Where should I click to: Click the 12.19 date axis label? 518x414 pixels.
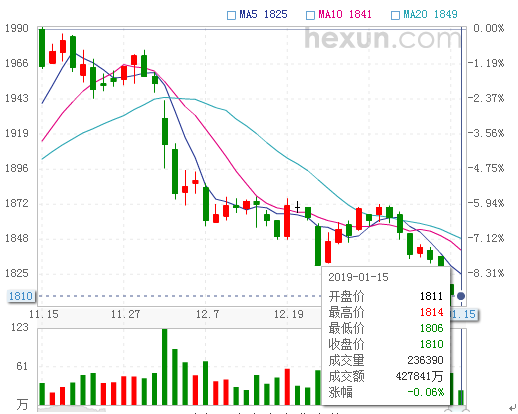pyautogui.click(x=289, y=314)
